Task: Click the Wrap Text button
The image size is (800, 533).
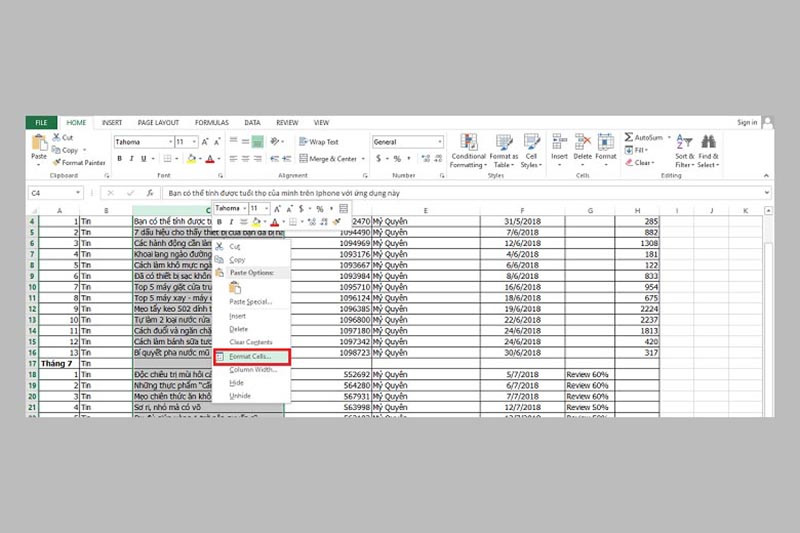Action: 319,142
